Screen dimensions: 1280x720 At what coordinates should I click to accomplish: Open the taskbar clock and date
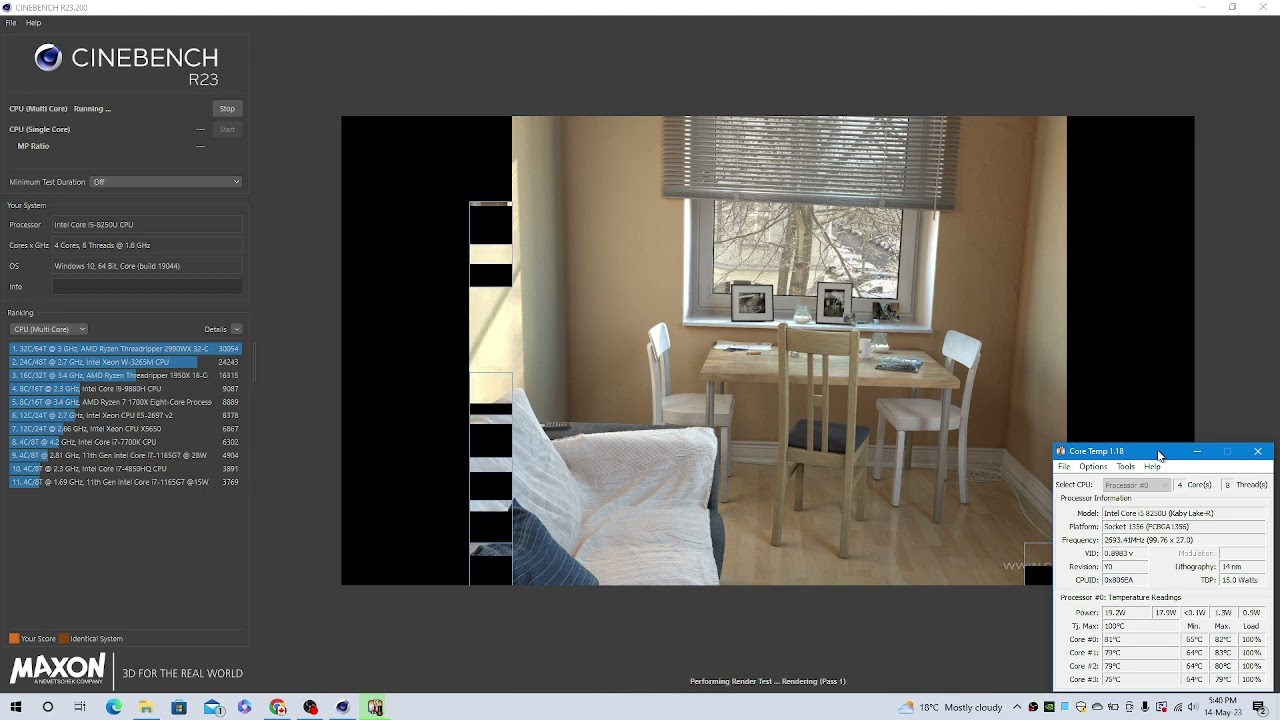pyautogui.click(x=1222, y=707)
